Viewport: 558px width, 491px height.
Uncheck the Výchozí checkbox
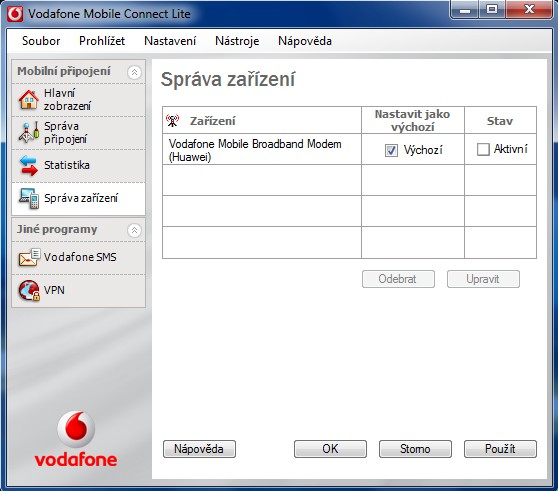(391, 150)
